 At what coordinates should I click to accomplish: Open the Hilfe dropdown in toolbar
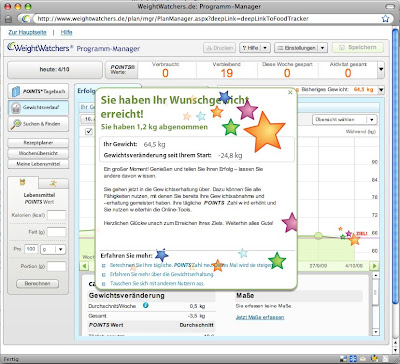click(255, 48)
